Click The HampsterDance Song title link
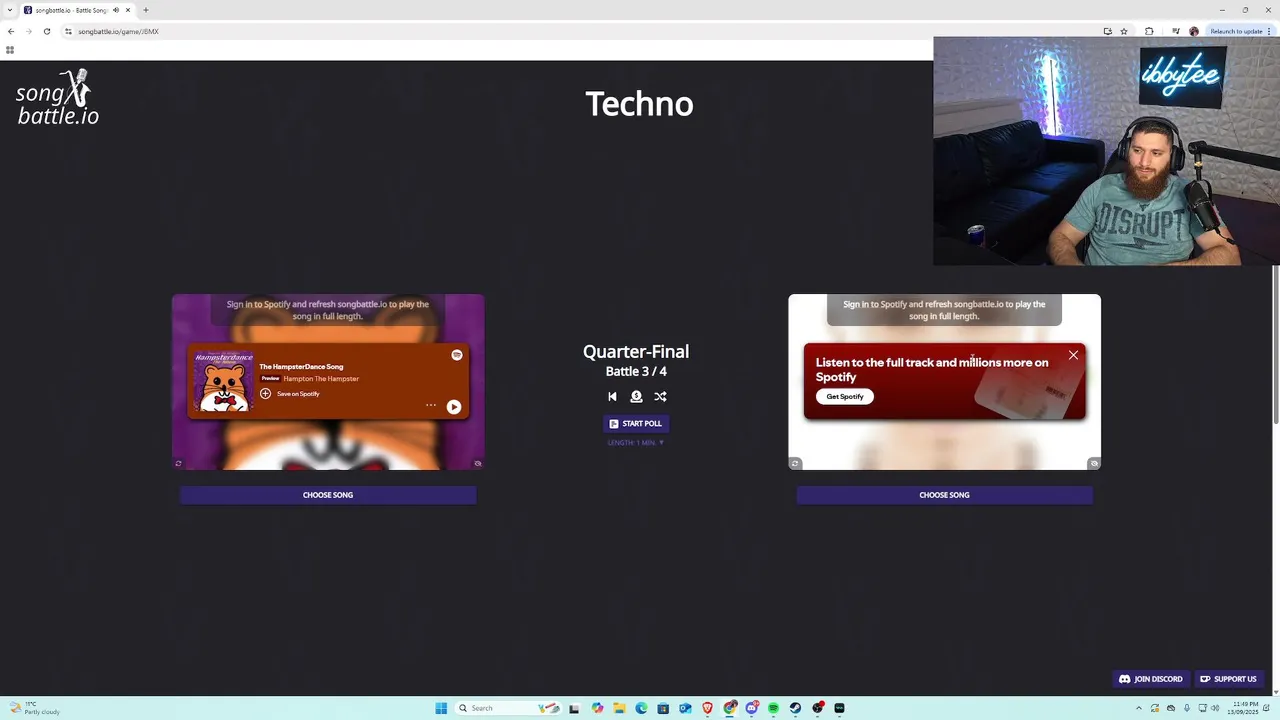Image resolution: width=1280 pixels, height=720 pixels. 301,367
